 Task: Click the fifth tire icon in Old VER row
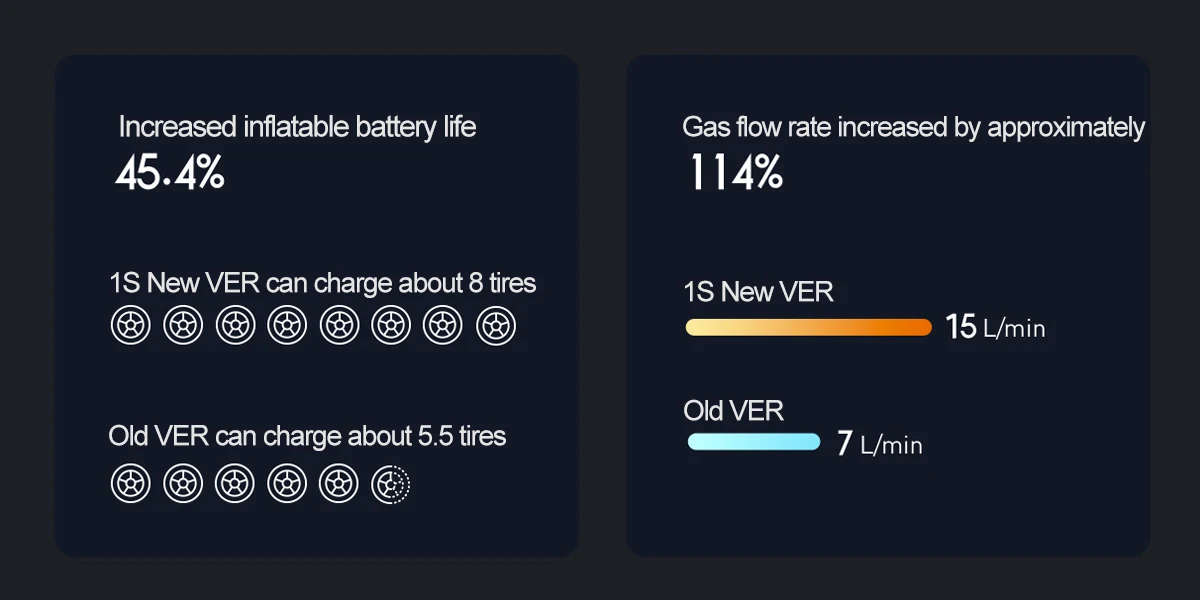339,484
